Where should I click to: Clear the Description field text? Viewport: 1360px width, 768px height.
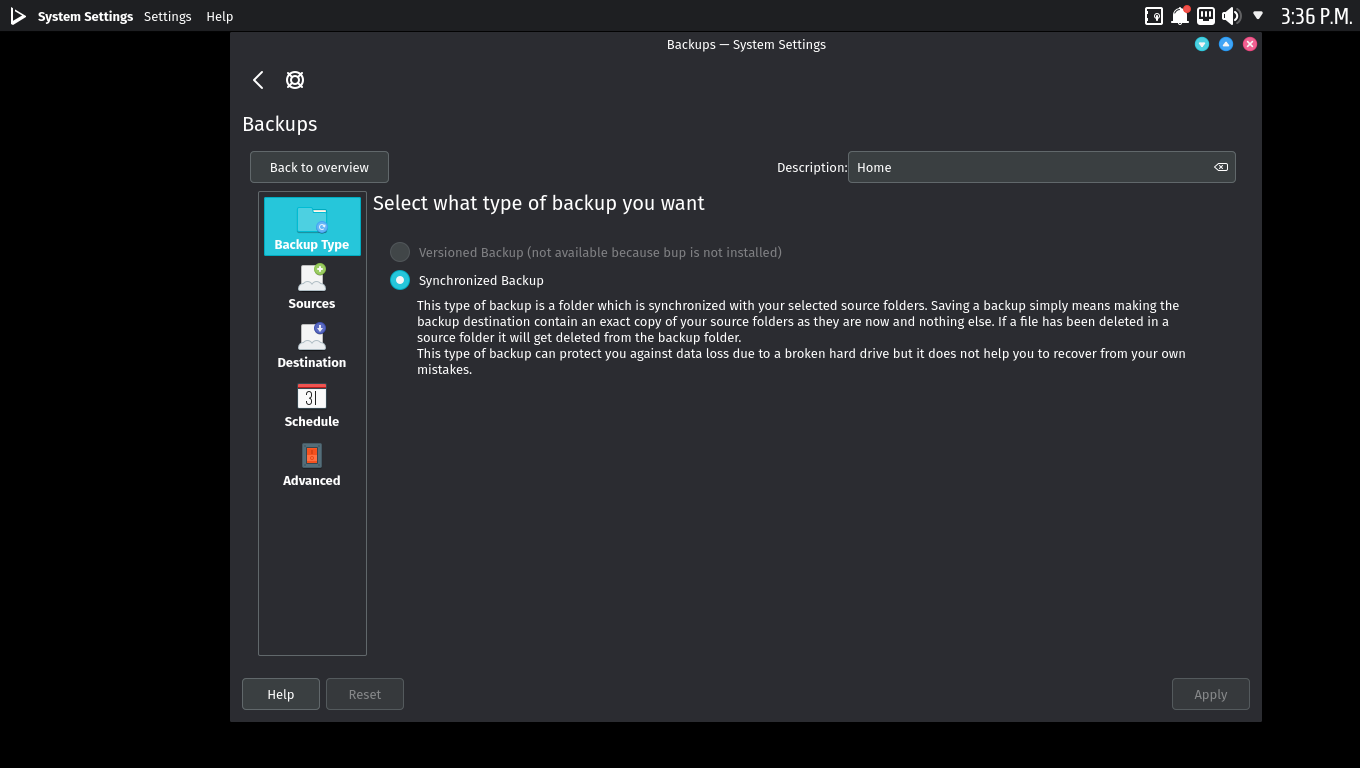pyautogui.click(x=1221, y=167)
